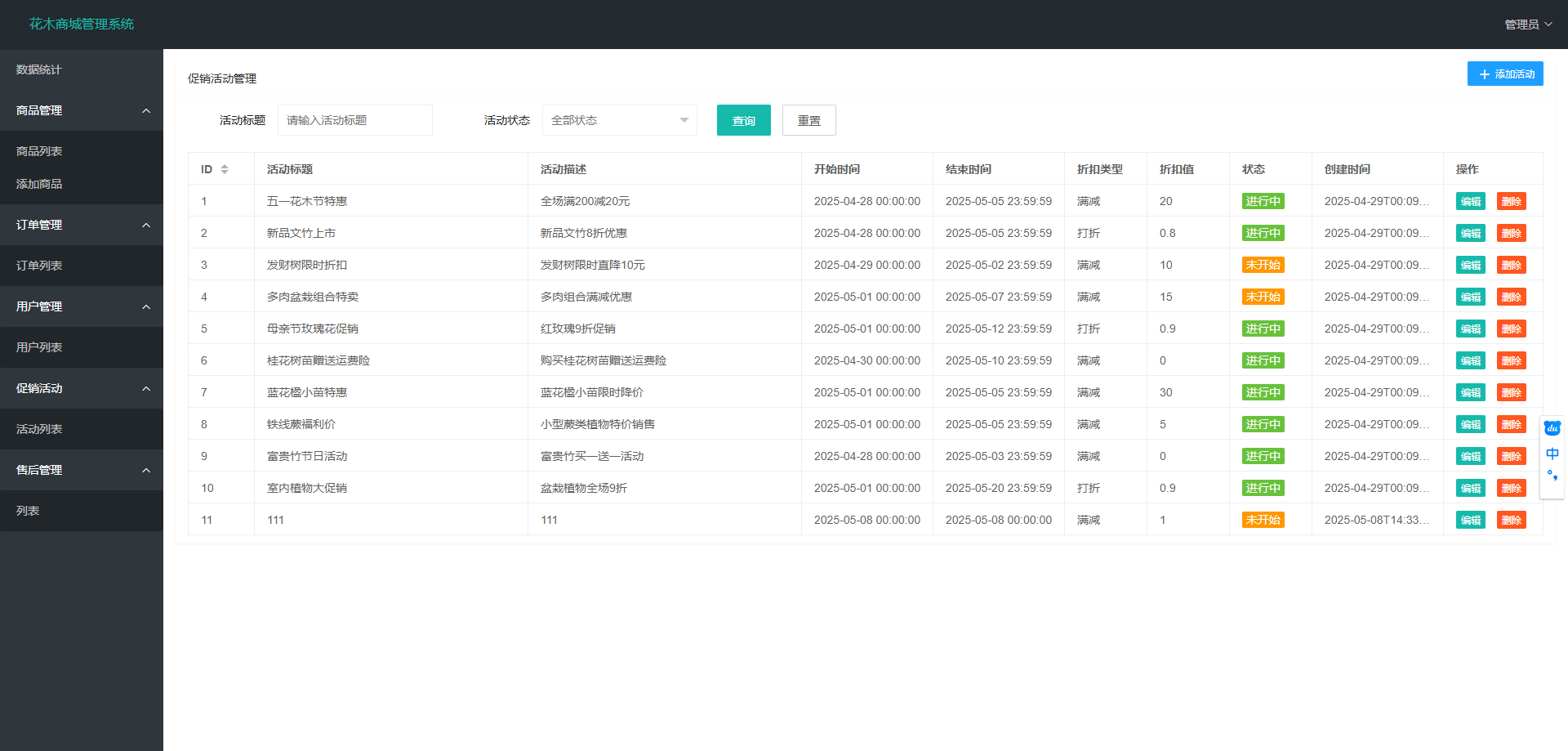This screenshot has width=1568, height=751.
Task: Select end time 2025-05-20 23:59:59 cell
Action: coord(999,488)
